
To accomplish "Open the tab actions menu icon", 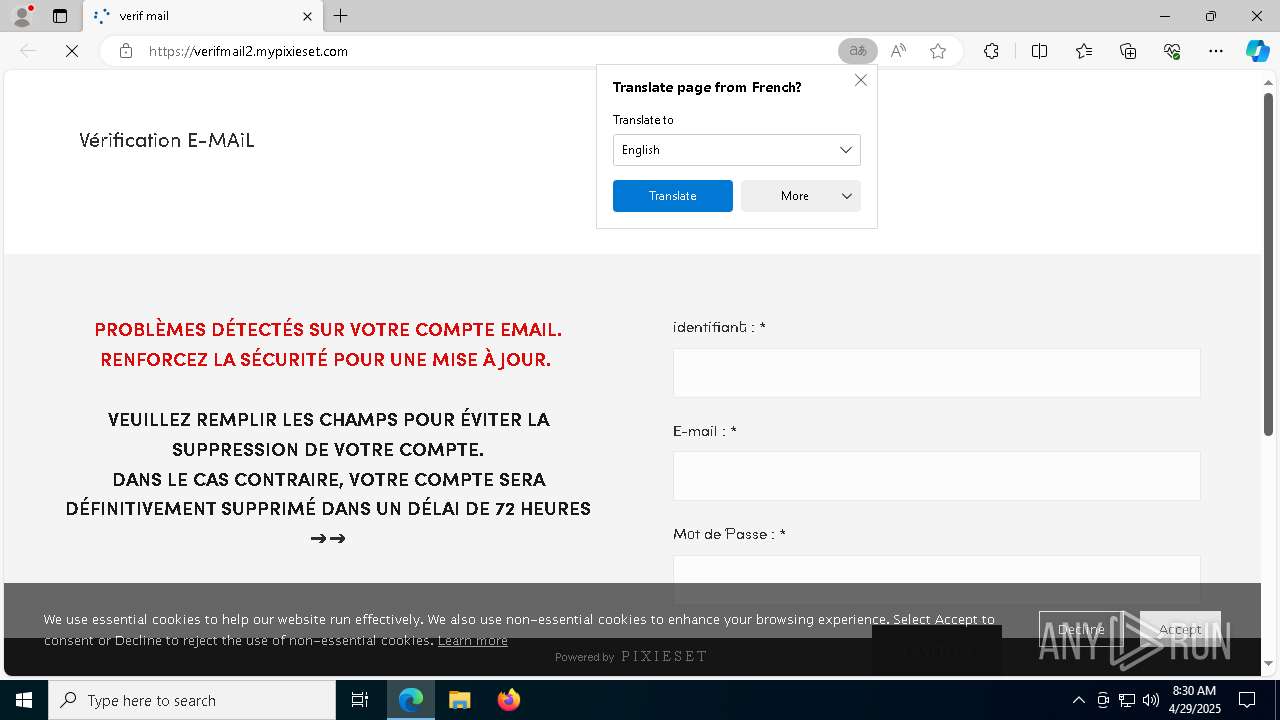I will point(60,16).
